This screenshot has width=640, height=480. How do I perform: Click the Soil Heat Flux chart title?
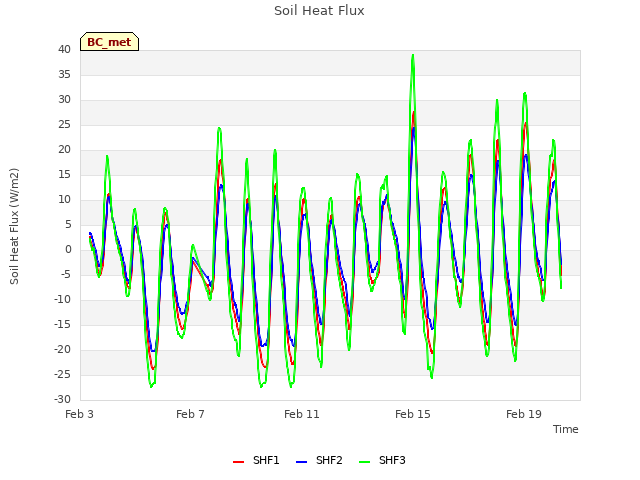tap(319, 11)
